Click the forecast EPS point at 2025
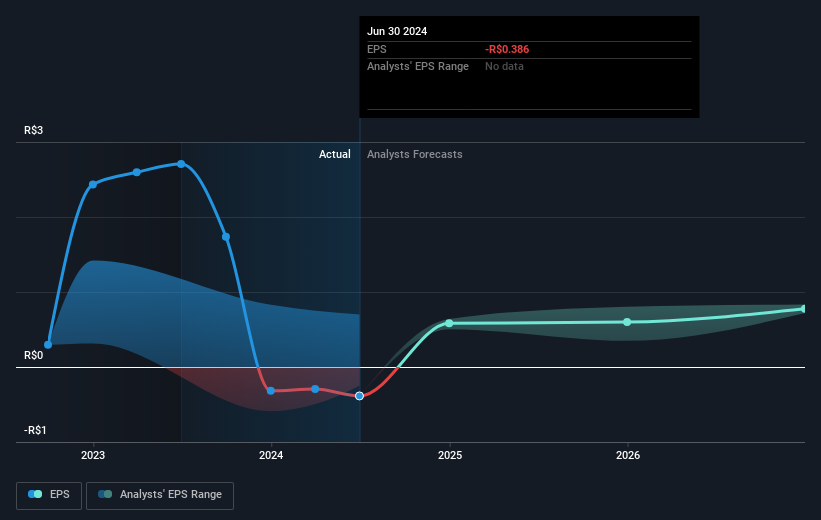The width and height of the screenshot is (821, 520). click(449, 323)
